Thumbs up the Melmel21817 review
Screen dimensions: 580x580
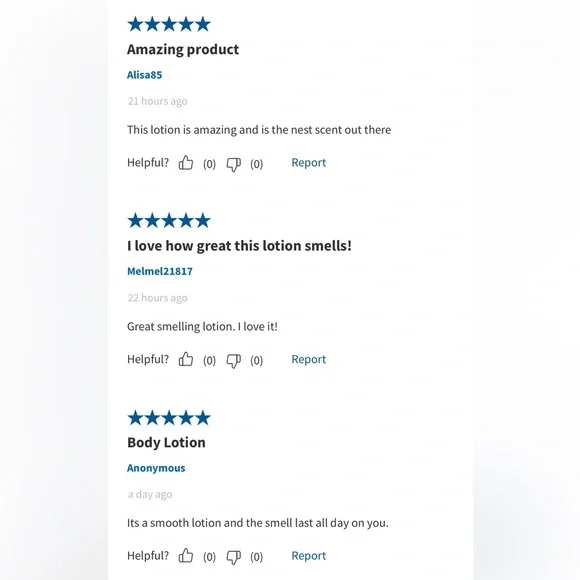186,359
